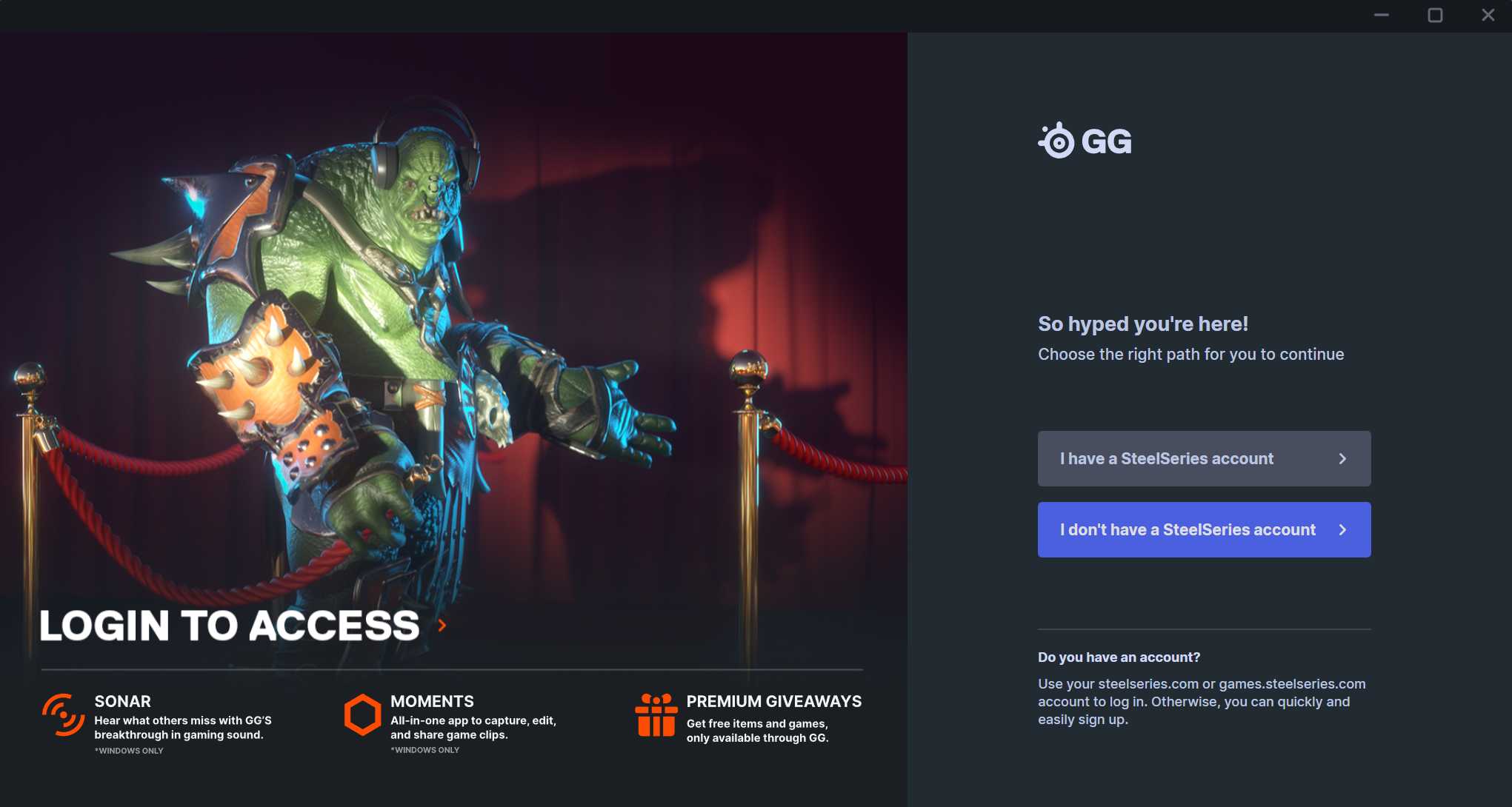Click the Sonar radar icon
The image size is (1512, 807).
63,714
